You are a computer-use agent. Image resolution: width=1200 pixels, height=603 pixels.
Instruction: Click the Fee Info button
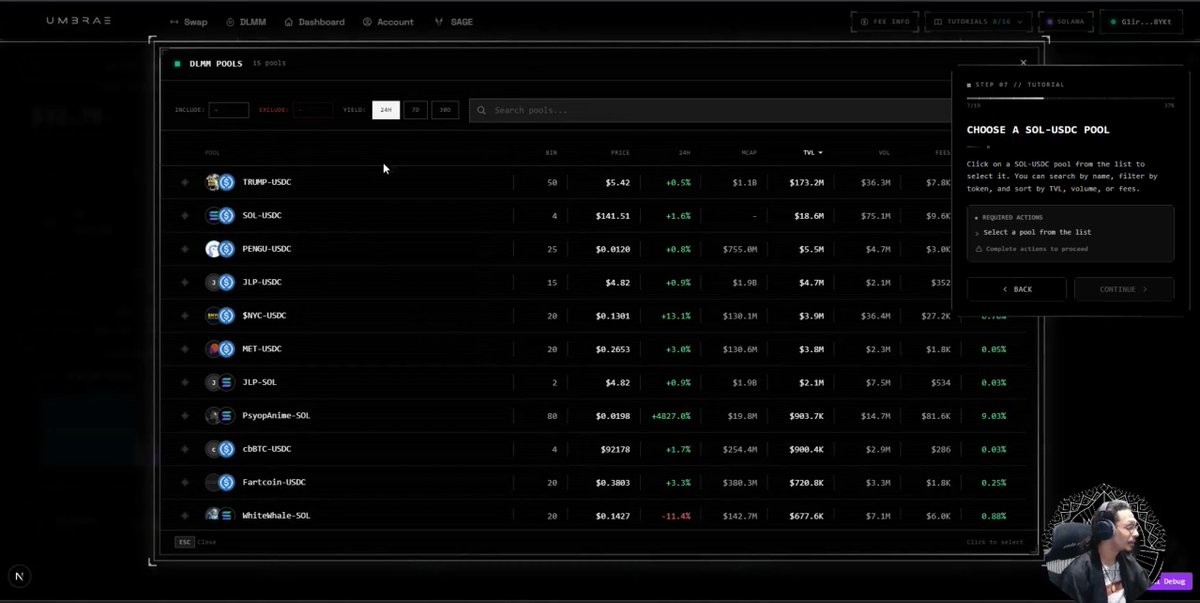click(x=886, y=21)
